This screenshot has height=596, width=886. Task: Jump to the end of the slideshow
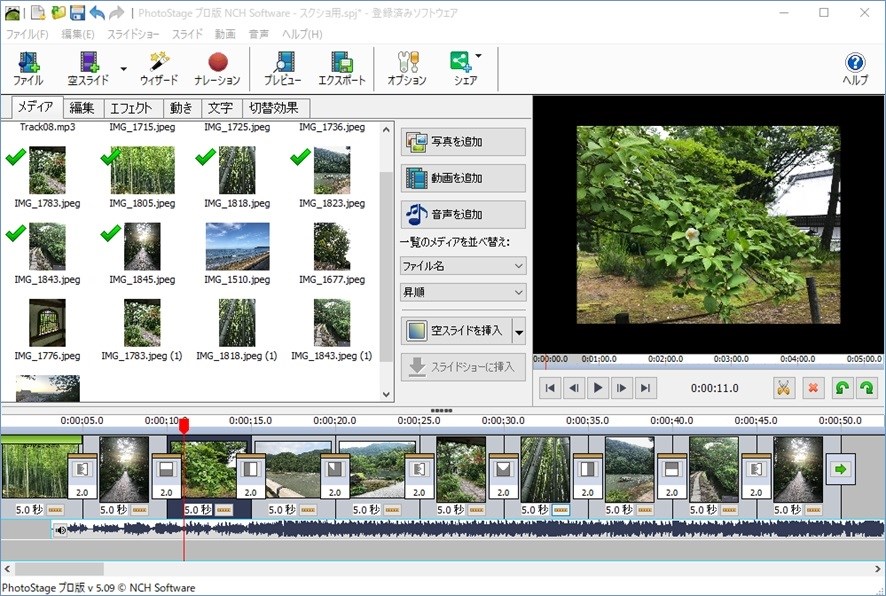pos(646,388)
